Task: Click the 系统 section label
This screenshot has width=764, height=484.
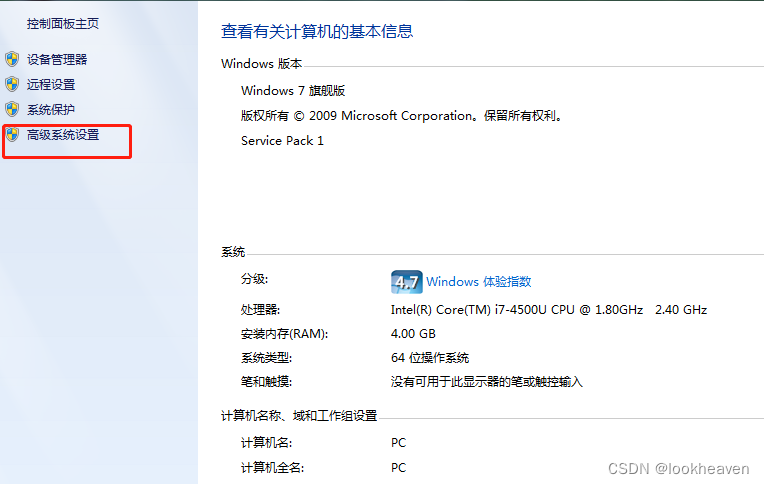Action: pos(233,252)
